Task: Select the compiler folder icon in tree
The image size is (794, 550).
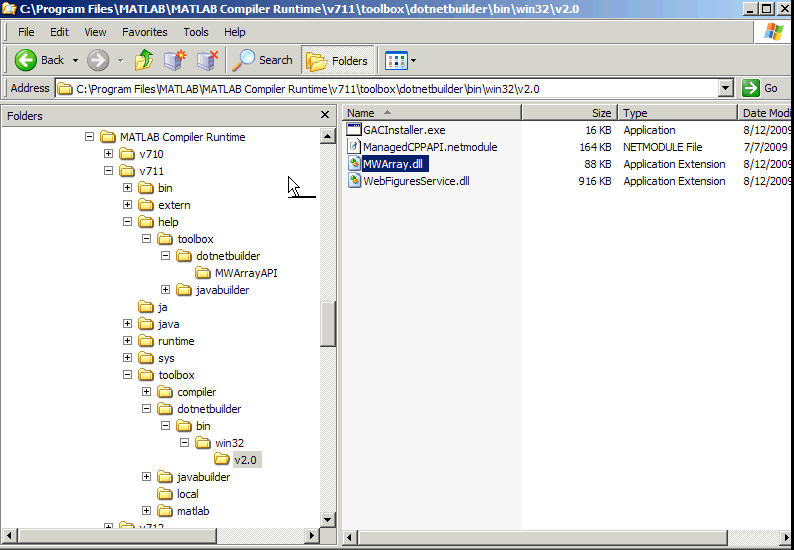Action: pyautogui.click(x=165, y=391)
